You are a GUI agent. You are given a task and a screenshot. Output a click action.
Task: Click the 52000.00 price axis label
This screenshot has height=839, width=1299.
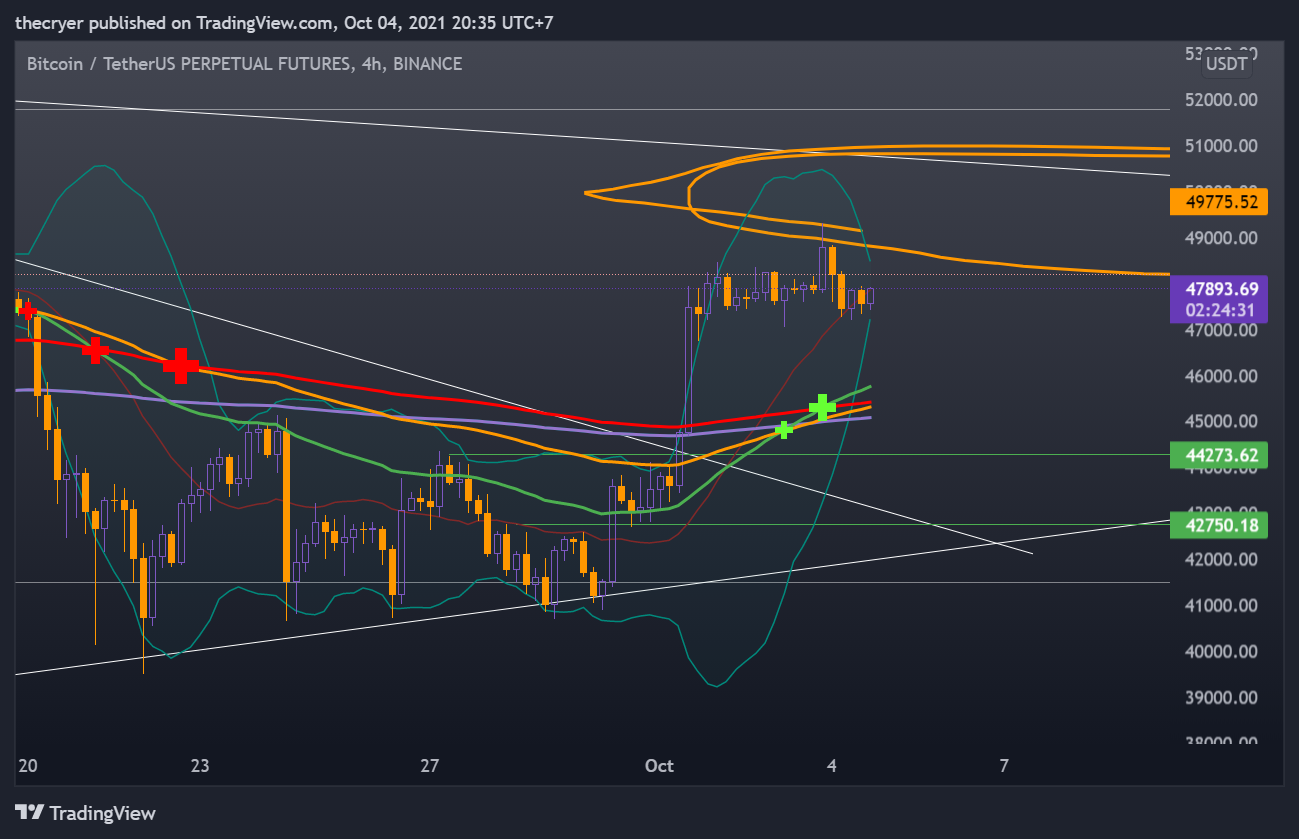pos(1221,101)
